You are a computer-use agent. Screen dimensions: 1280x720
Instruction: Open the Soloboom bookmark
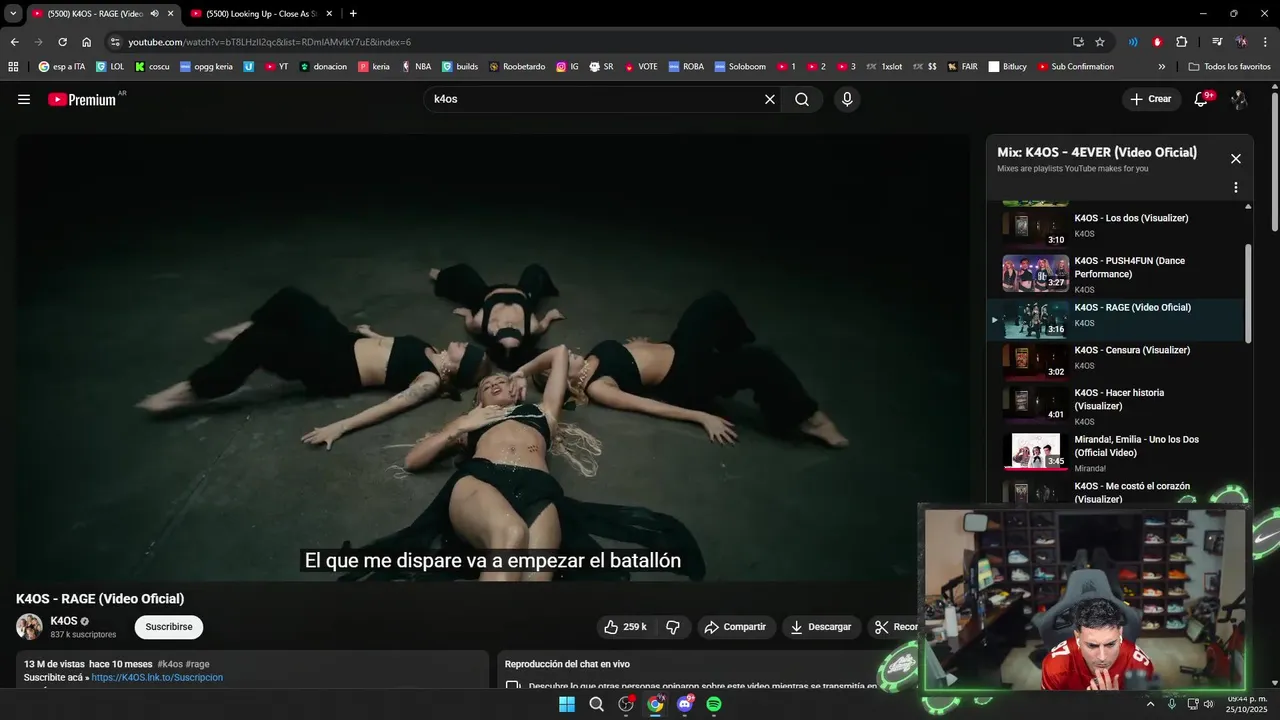[x=740, y=67]
